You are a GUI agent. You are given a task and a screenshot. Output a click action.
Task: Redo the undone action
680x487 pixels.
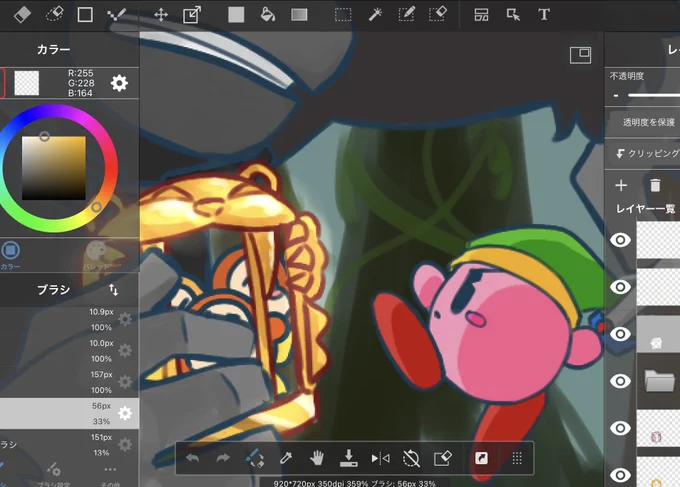click(223, 458)
